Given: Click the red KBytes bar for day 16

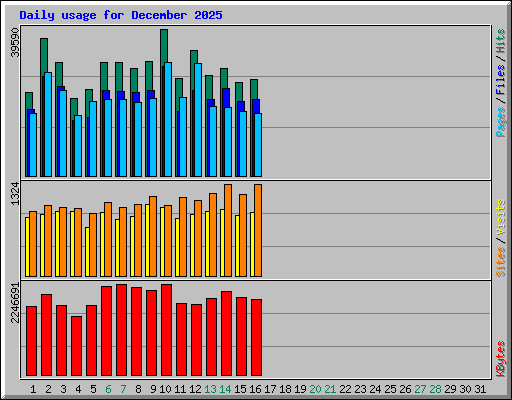Looking at the screenshot, I should click(256, 338).
